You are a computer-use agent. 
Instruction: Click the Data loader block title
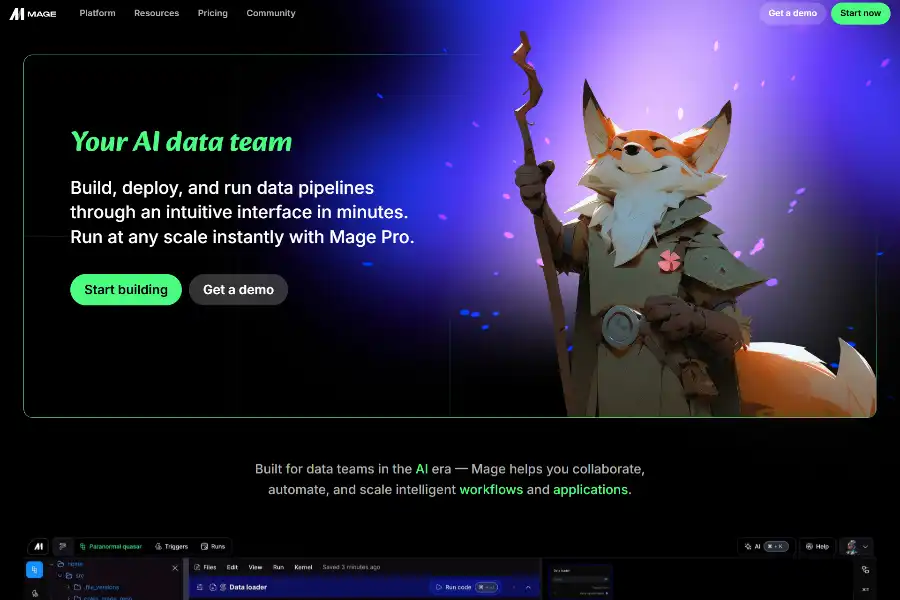click(248, 587)
